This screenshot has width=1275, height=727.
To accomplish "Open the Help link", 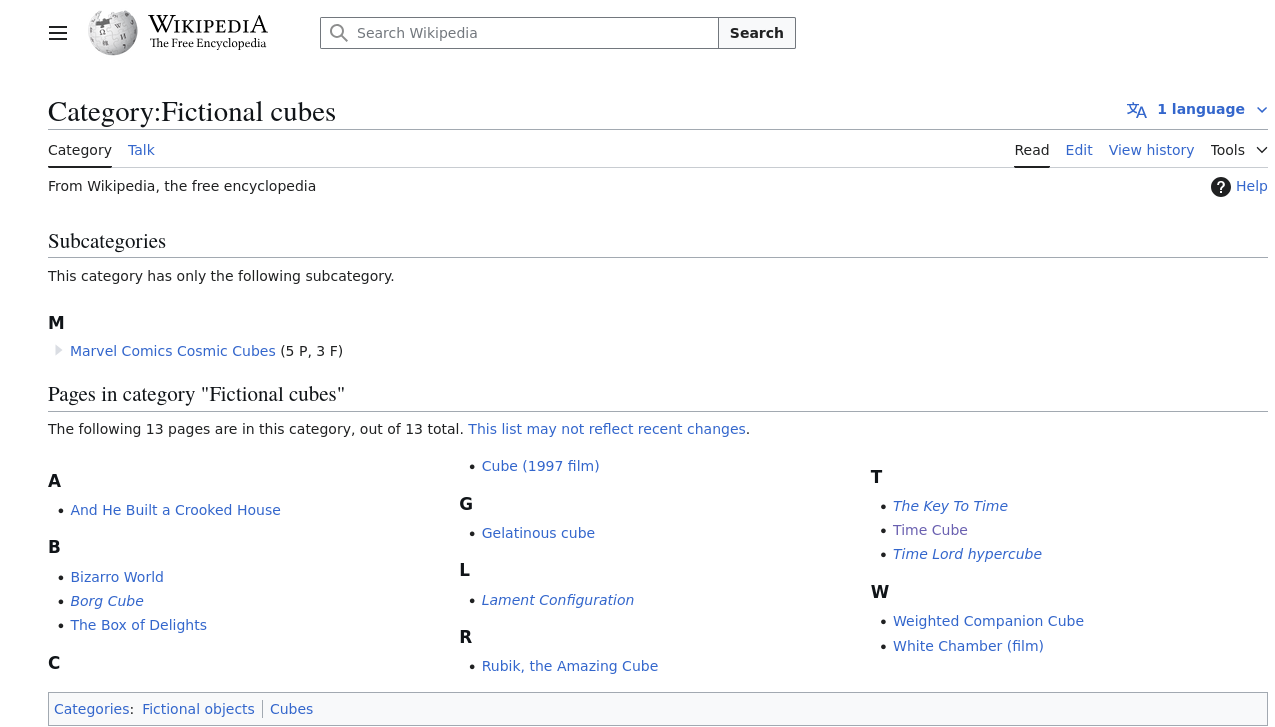I will [x=1251, y=186].
